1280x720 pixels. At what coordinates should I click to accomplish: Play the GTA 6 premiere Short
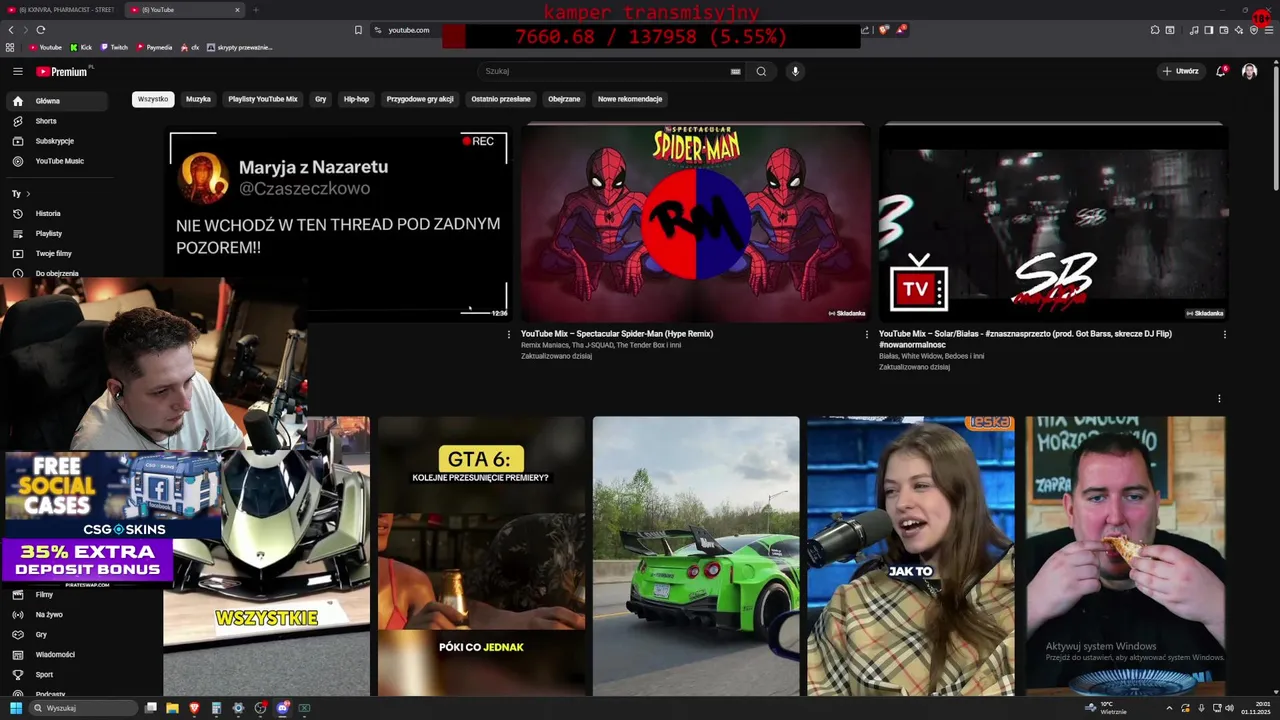[x=481, y=556]
